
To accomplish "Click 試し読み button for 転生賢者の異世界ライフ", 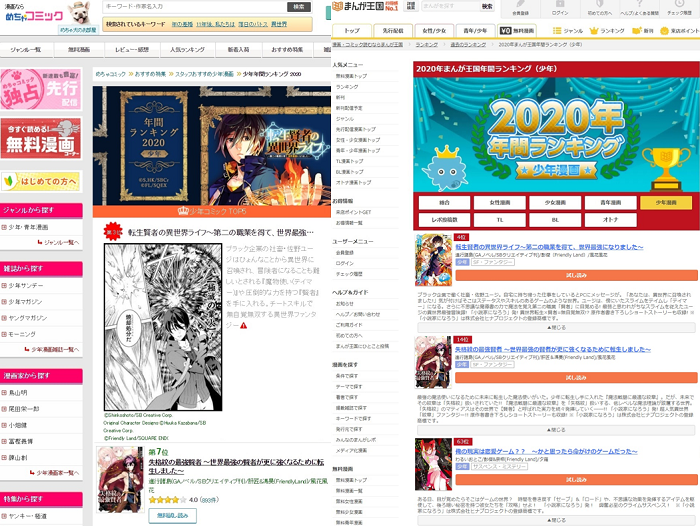I will point(576,275).
